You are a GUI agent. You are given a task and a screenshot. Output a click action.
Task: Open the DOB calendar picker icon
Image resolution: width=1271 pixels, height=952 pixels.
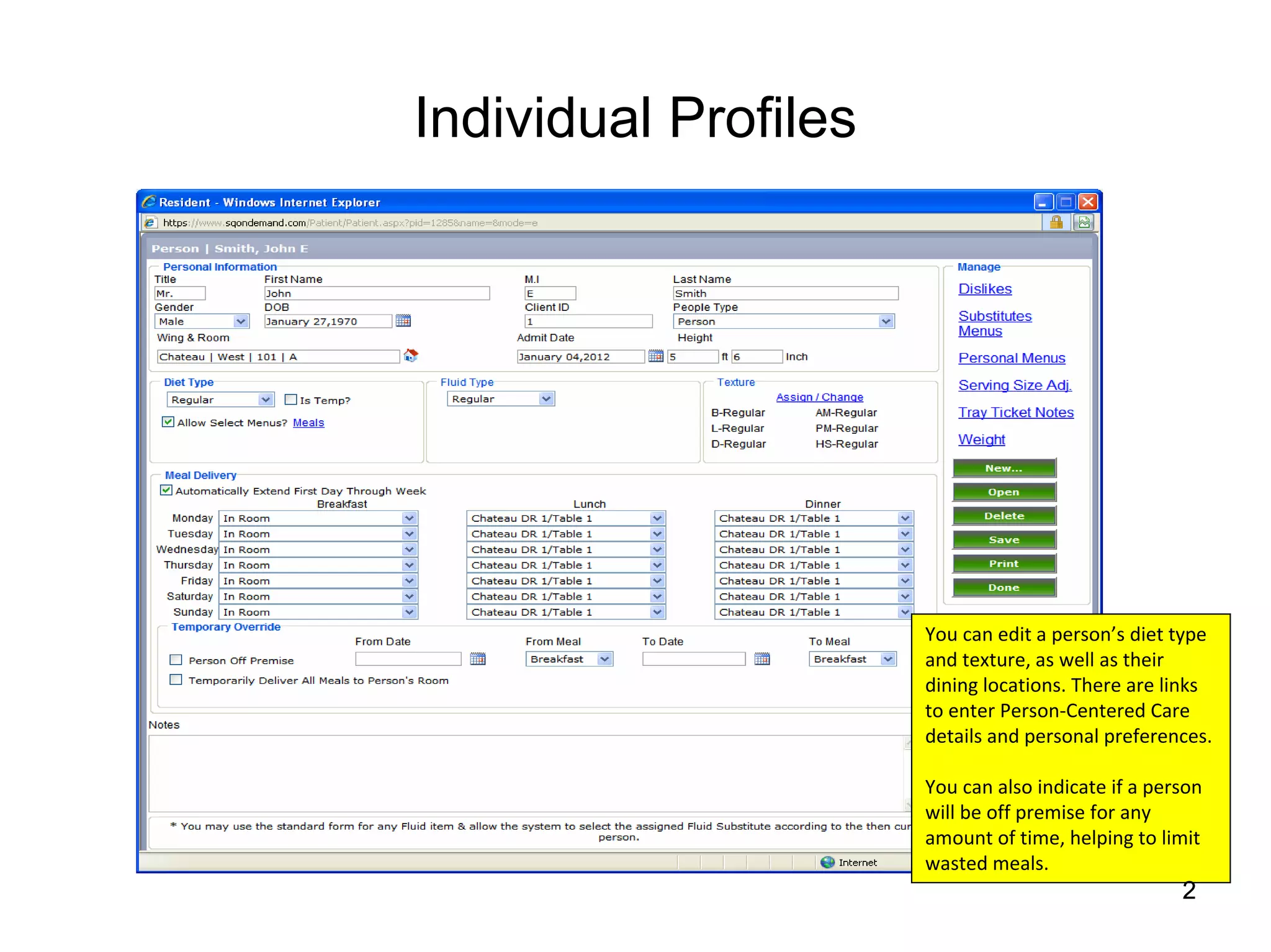click(x=403, y=321)
